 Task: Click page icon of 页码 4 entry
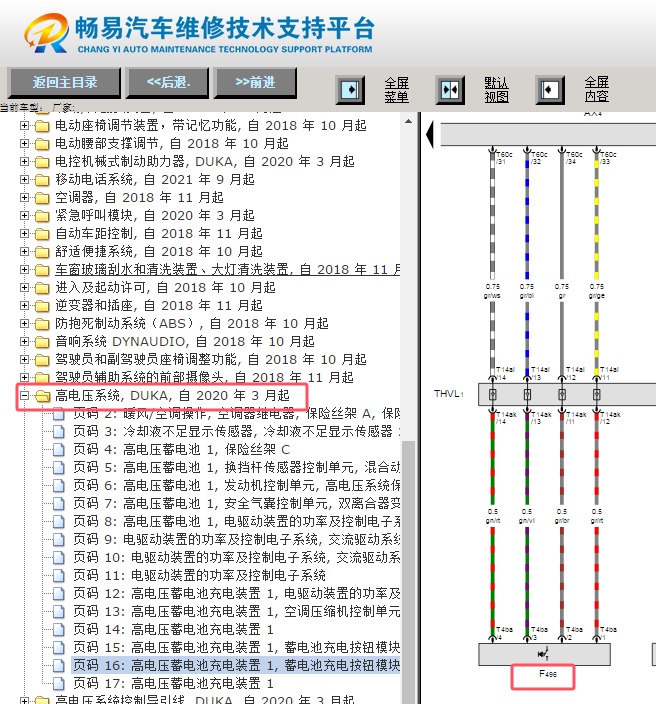[x=58, y=450]
